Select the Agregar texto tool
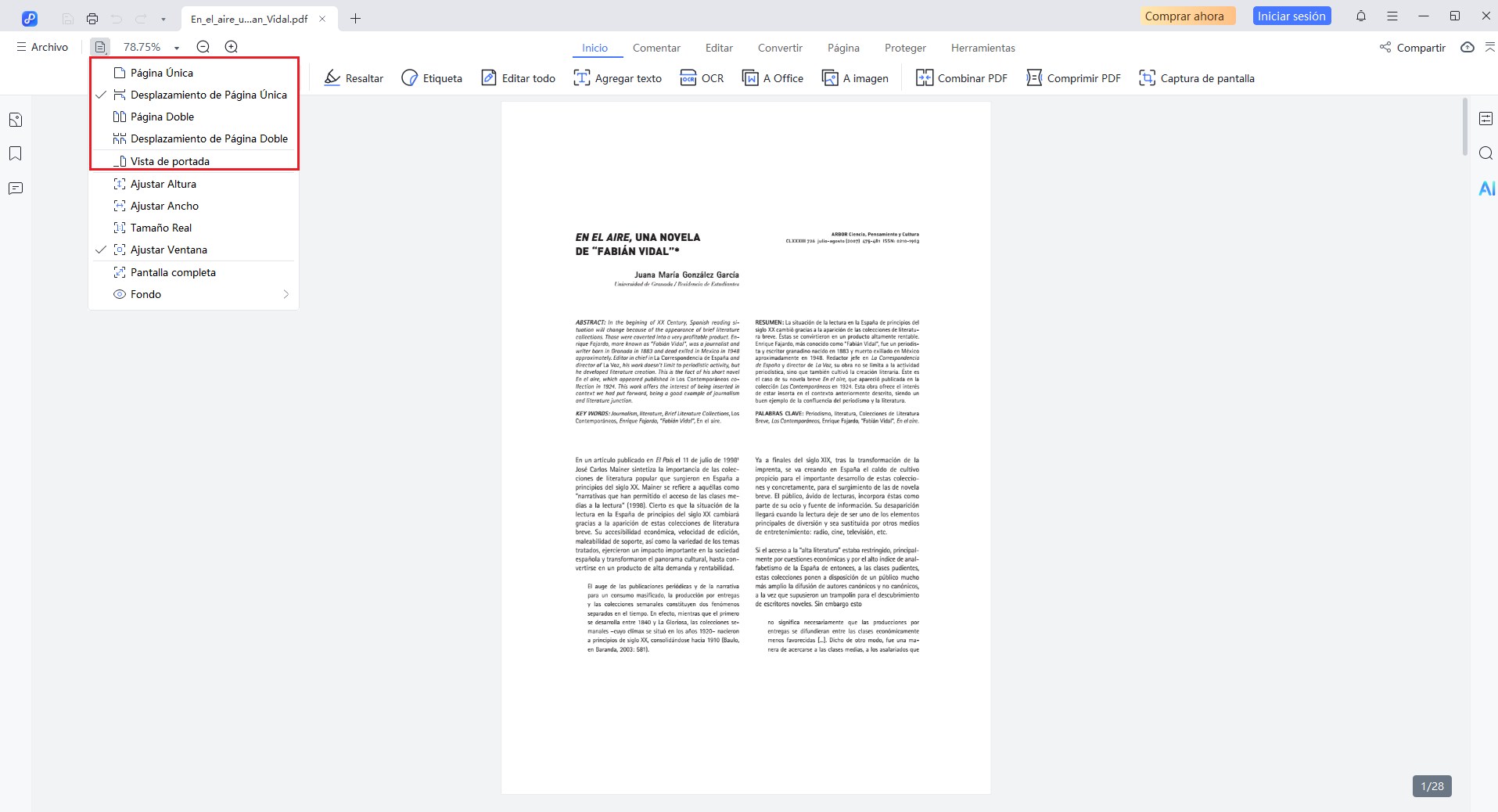Image resolution: width=1498 pixels, height=812 pixels. [617, 78]
